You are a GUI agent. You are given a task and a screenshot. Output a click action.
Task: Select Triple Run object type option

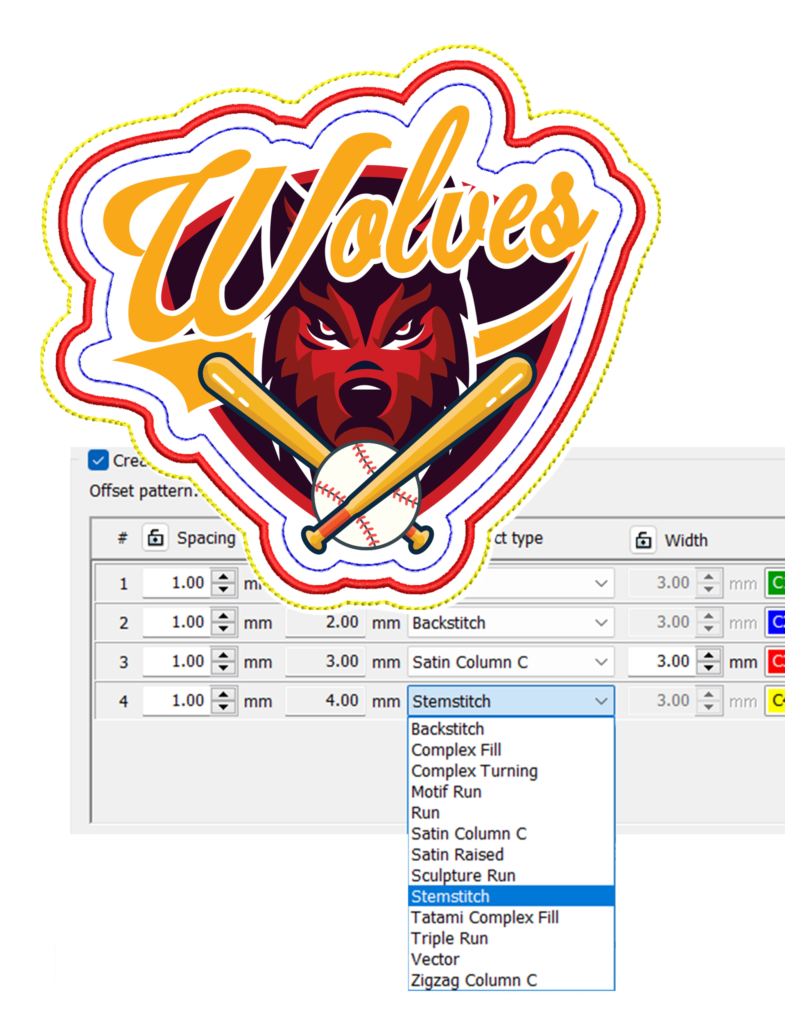[x=450, y=938]
